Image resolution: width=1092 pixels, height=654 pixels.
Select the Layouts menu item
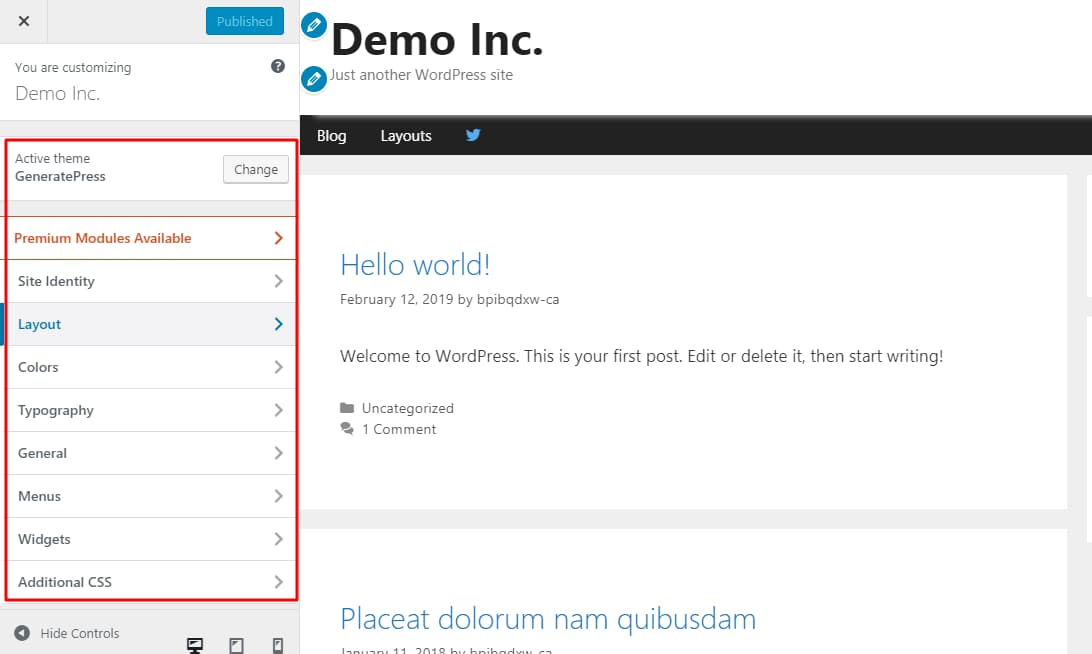point(406,136)
